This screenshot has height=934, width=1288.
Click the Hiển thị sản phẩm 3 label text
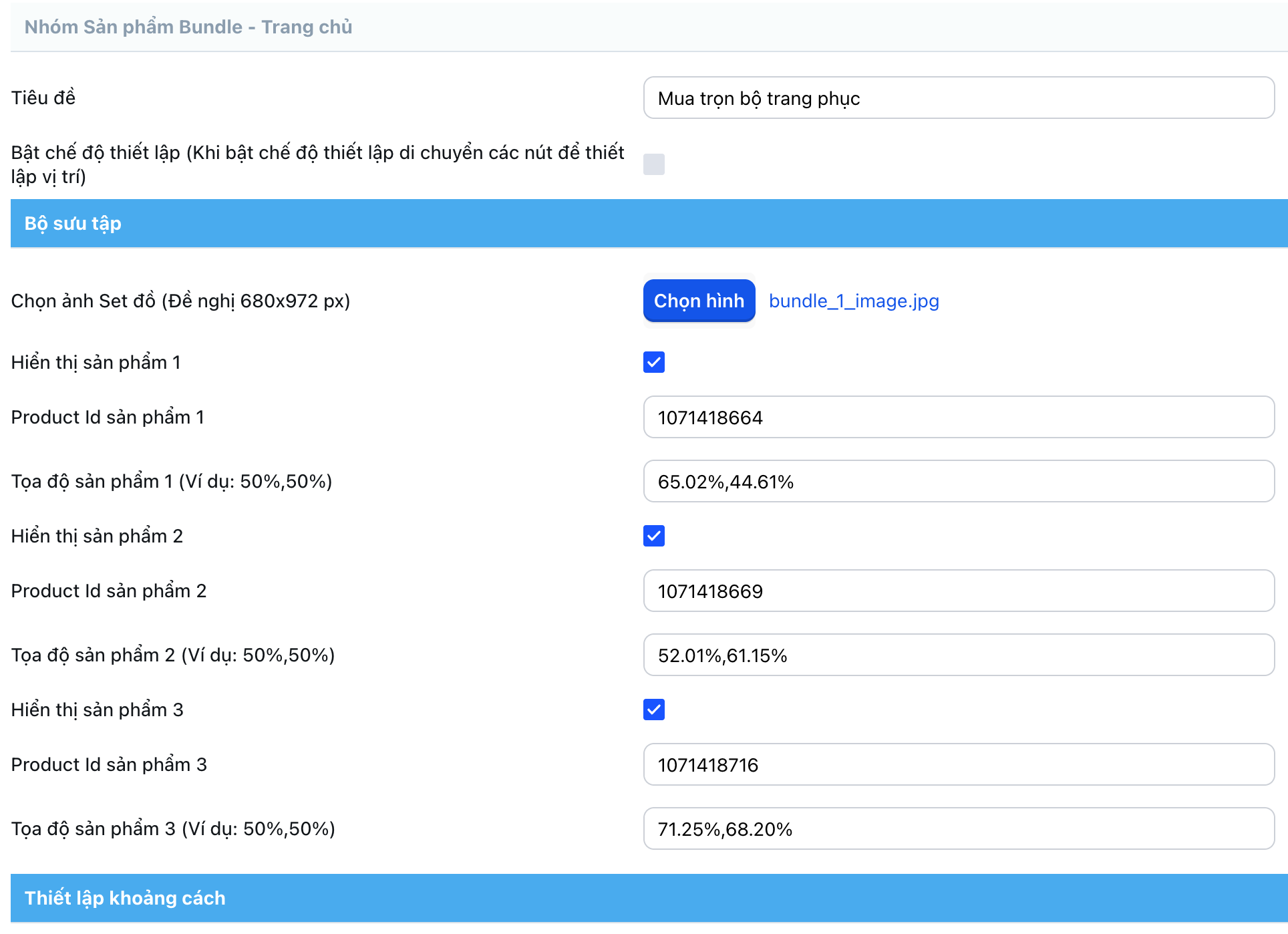pyautogui.click(x=97, y=710)
